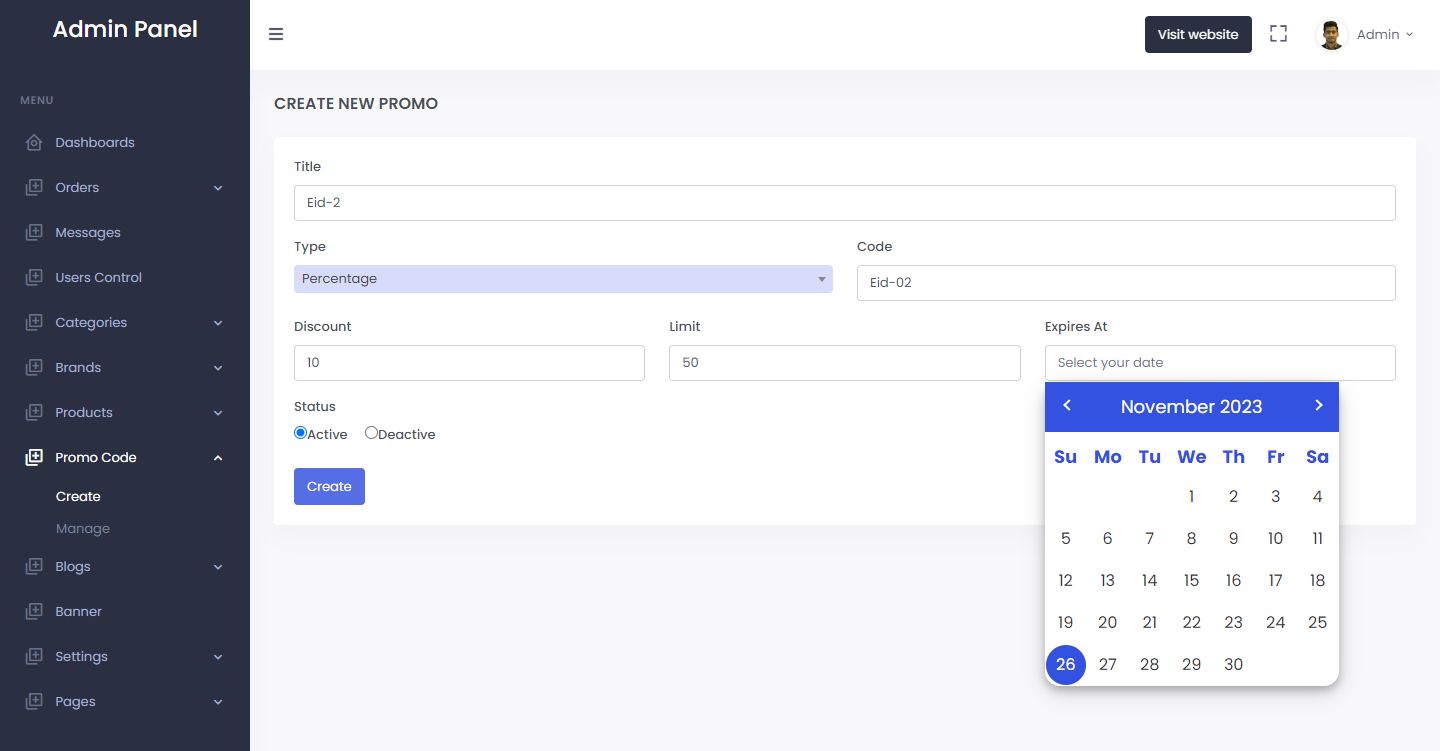Click the Limit input field
This screenshot has width=1440, height=751.
tap(845, 363)
